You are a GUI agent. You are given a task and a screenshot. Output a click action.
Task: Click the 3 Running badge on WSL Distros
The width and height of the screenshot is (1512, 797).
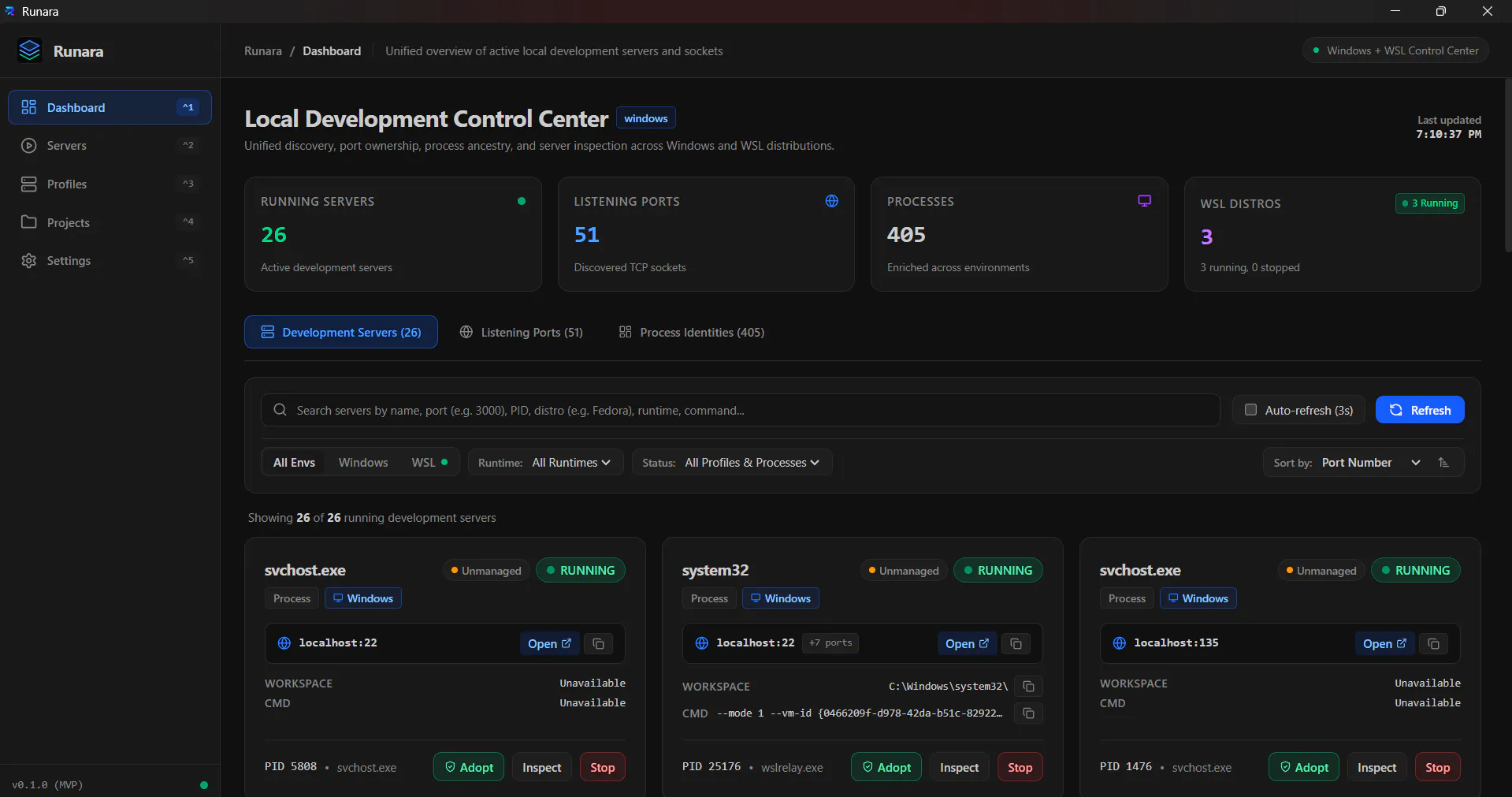1430,203
